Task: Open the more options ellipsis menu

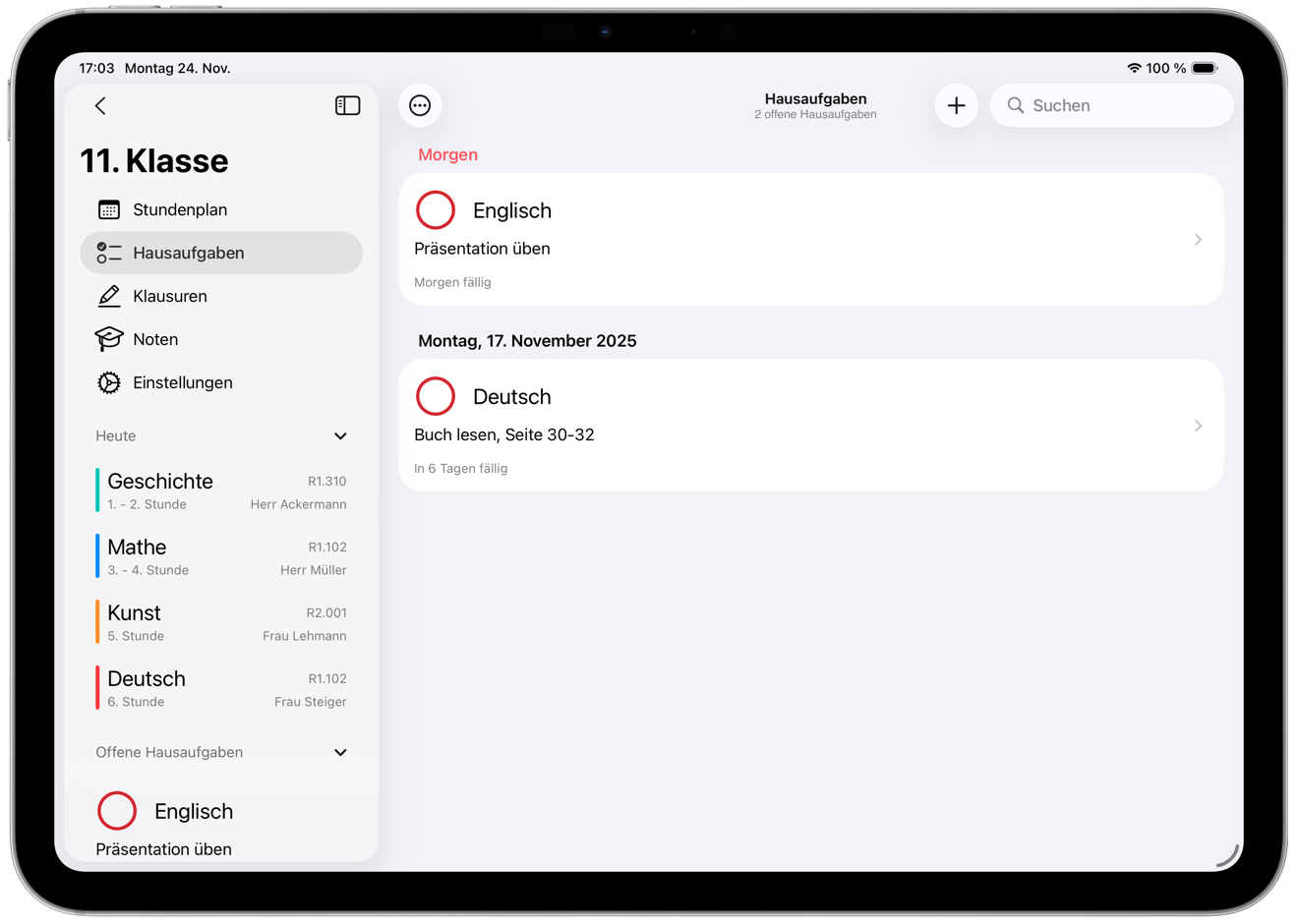Action: (x=420, y=106)
